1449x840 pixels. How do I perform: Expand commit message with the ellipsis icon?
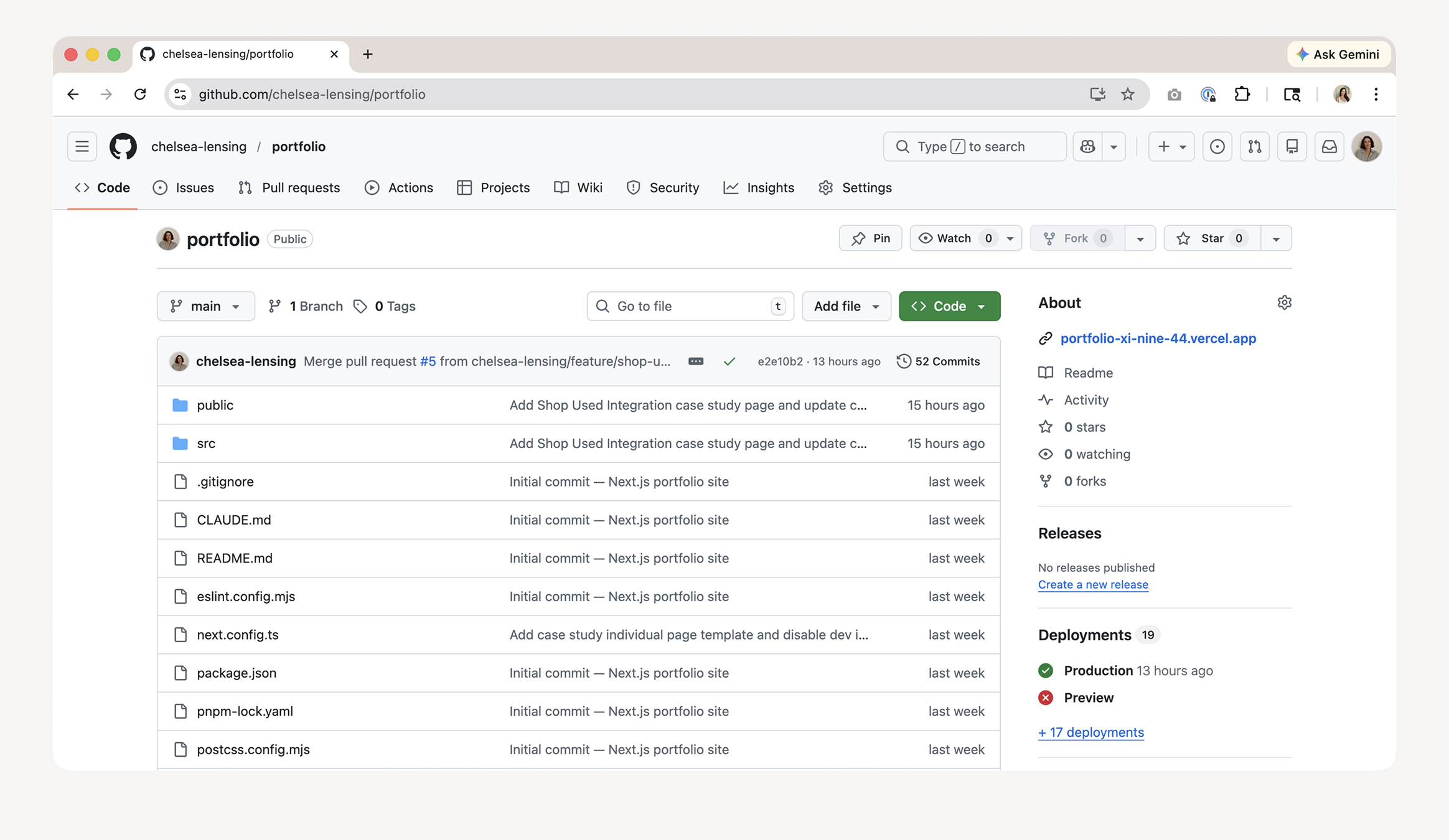pyautogui.click(x=696, y=362)
